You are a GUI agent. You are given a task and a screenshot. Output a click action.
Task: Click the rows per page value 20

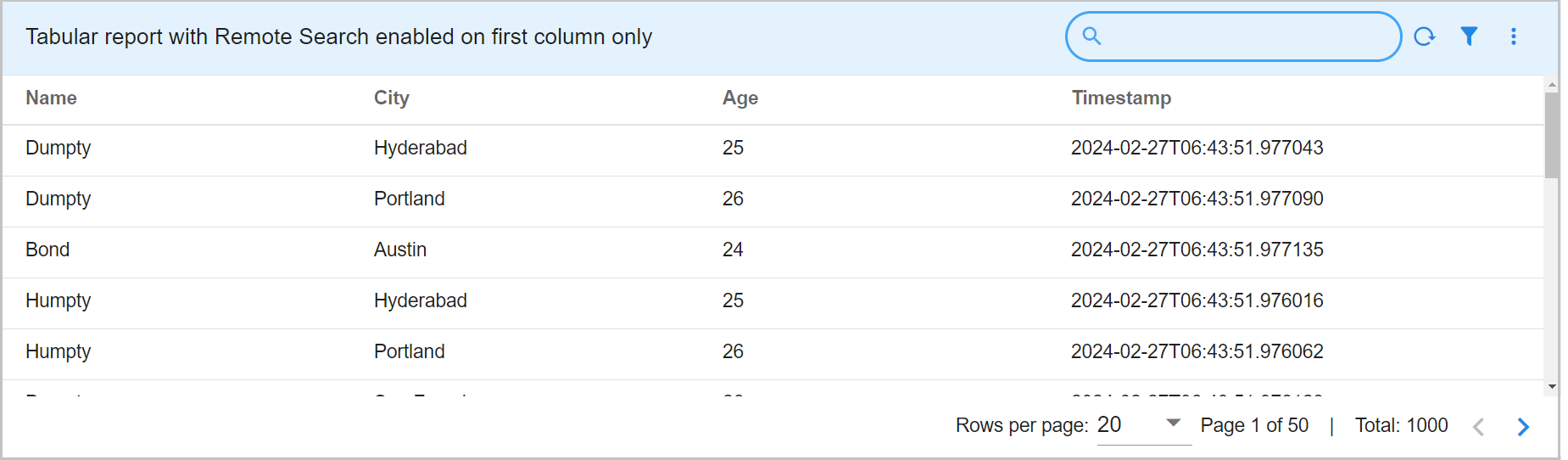(x=1109, y=425)
